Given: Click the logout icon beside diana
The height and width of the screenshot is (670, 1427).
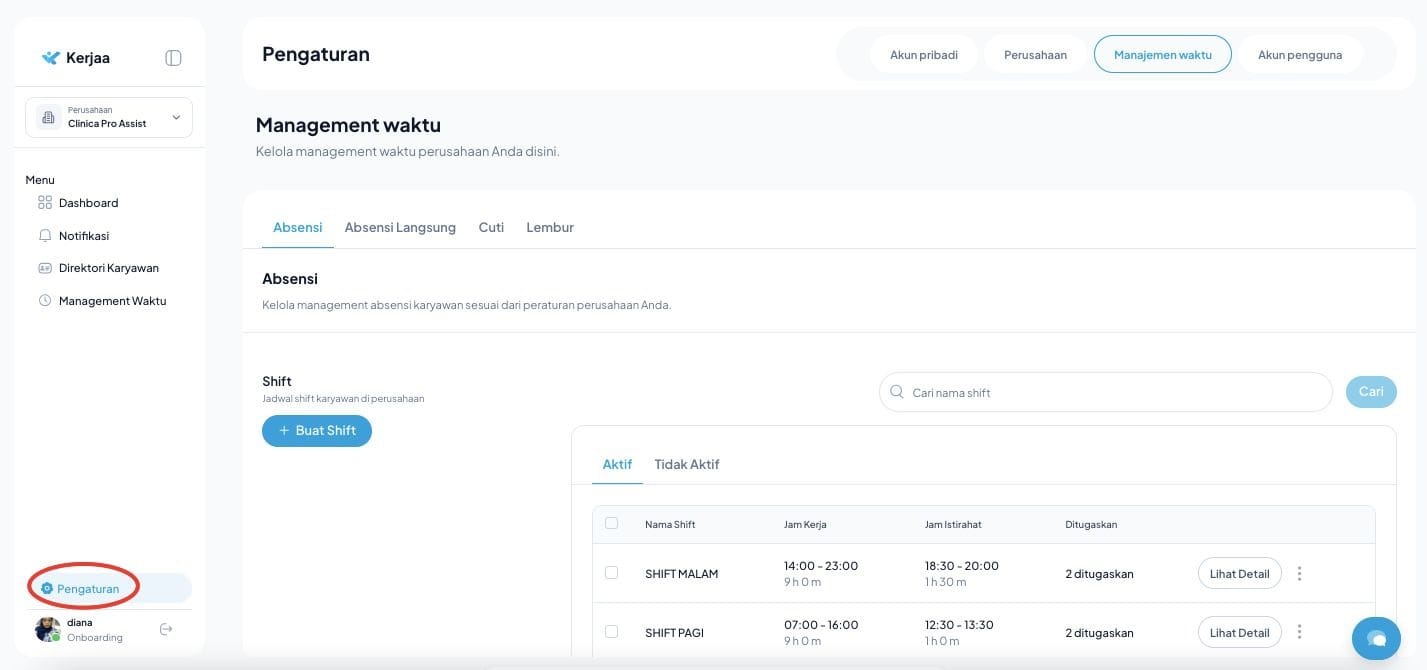Looking at the screenshot, I should point(166,629).
